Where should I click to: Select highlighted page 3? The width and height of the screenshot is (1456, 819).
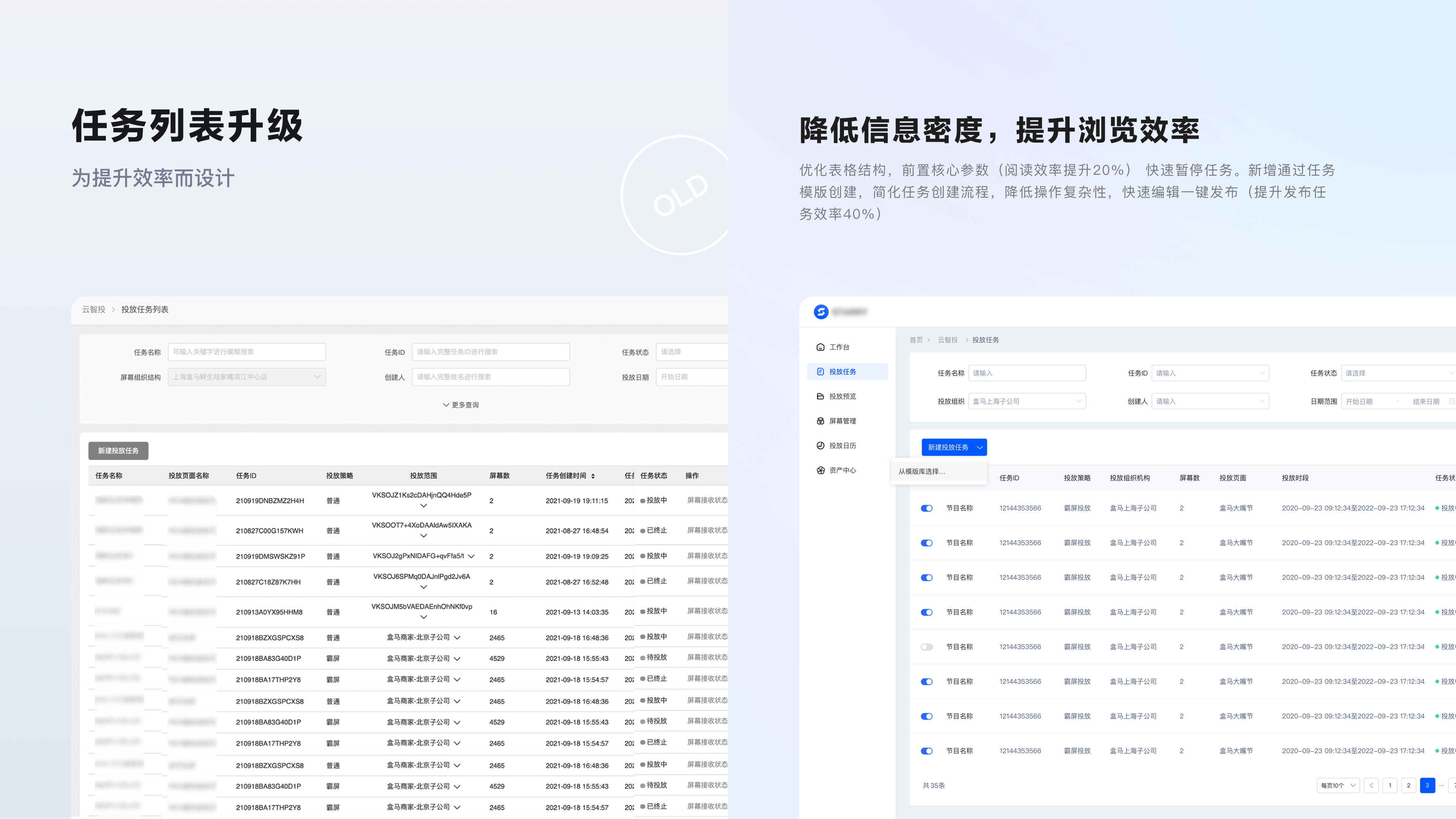(1427, 785)
